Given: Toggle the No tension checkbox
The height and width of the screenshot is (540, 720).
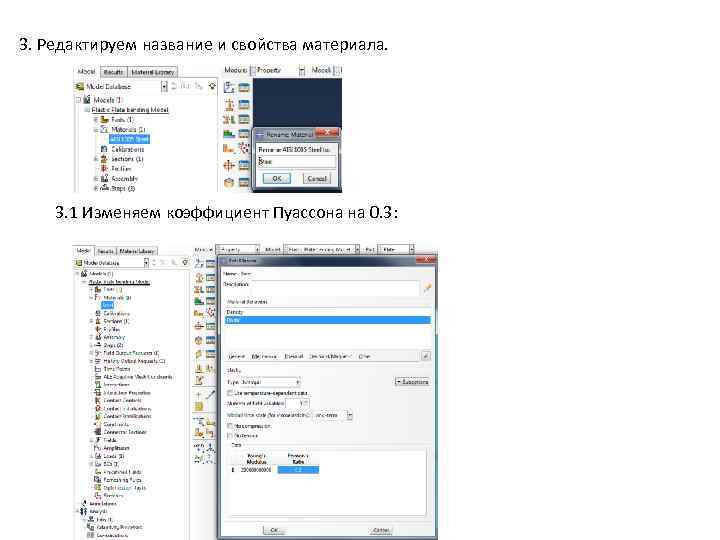Looking at the screenshot, I should (230, 436).
